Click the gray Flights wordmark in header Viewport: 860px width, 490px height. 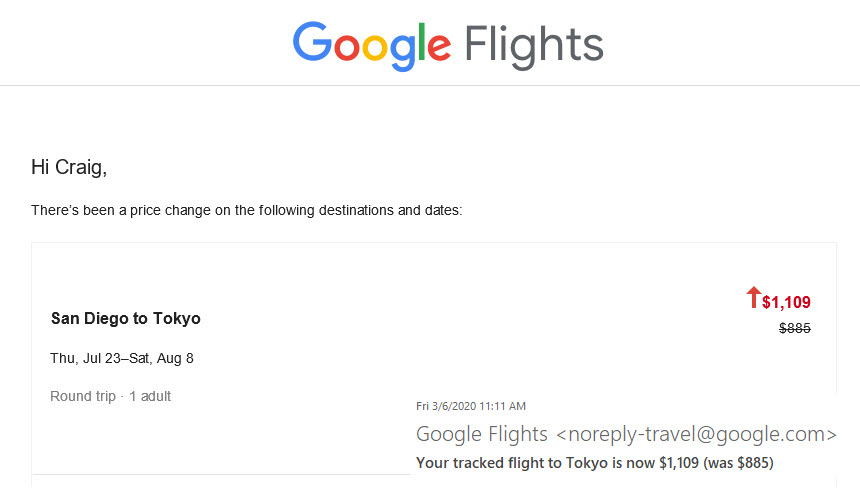[534, 44]
